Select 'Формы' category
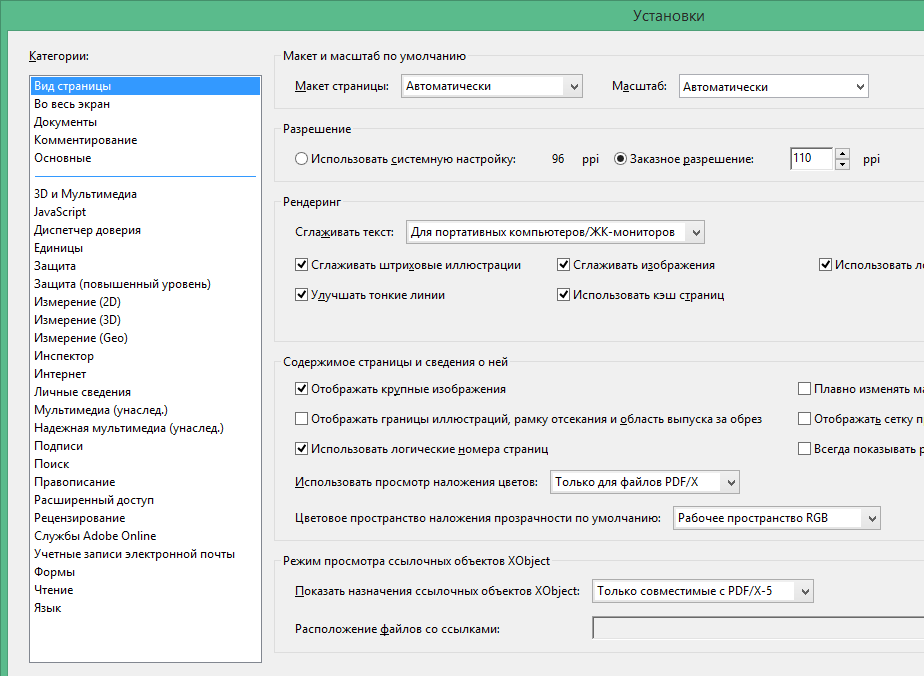The image size is (924, 676). [145, 572]
